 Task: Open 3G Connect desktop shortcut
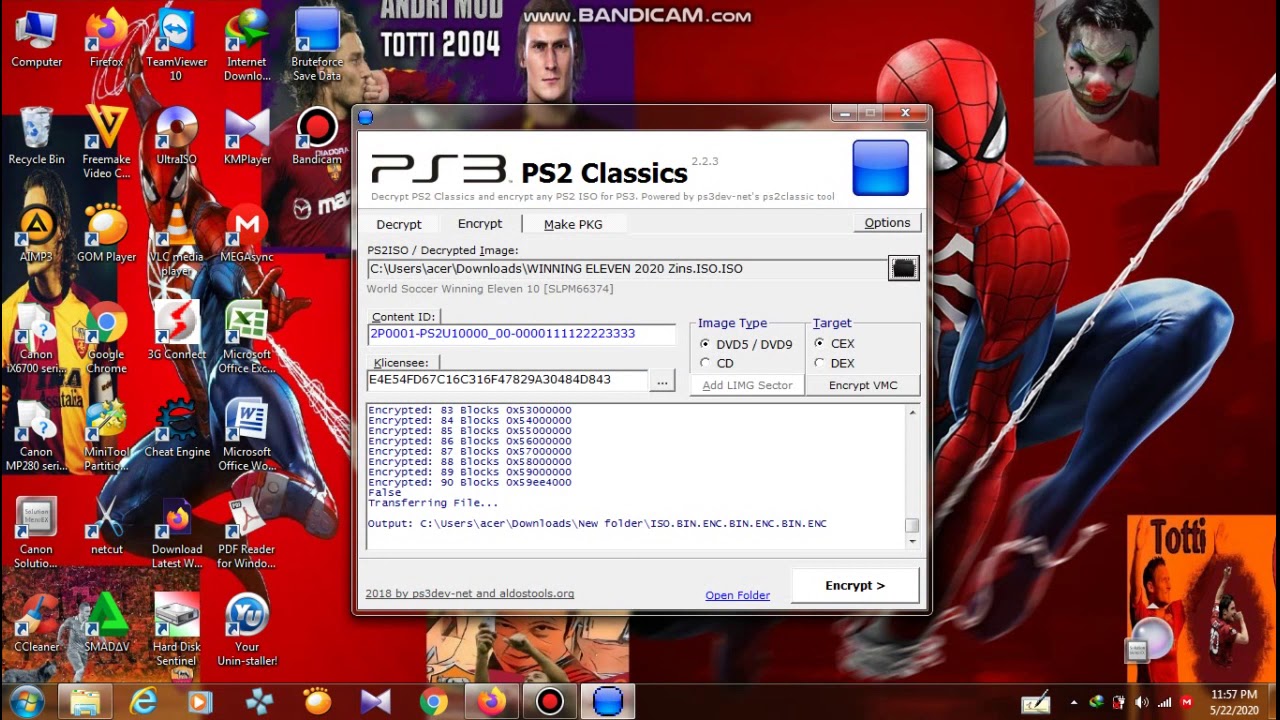click(177, 330)
